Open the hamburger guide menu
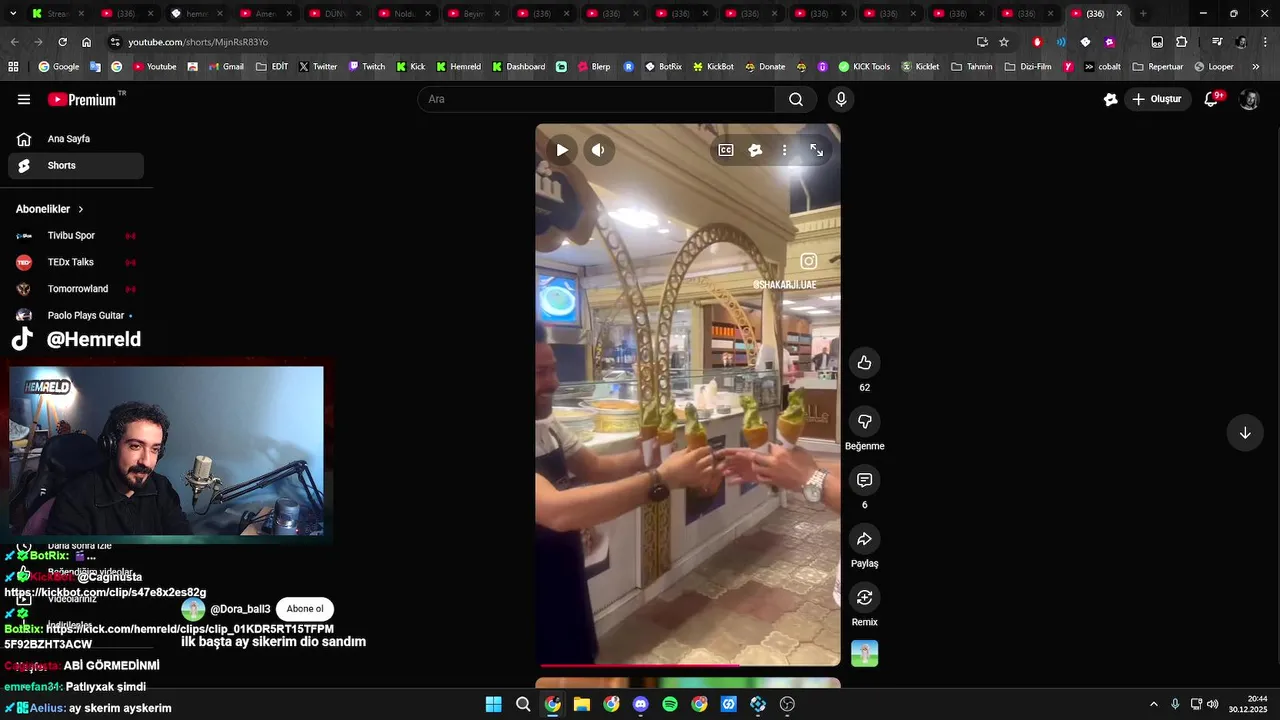Screen dimensions: 1280x720 click(24, 99)
